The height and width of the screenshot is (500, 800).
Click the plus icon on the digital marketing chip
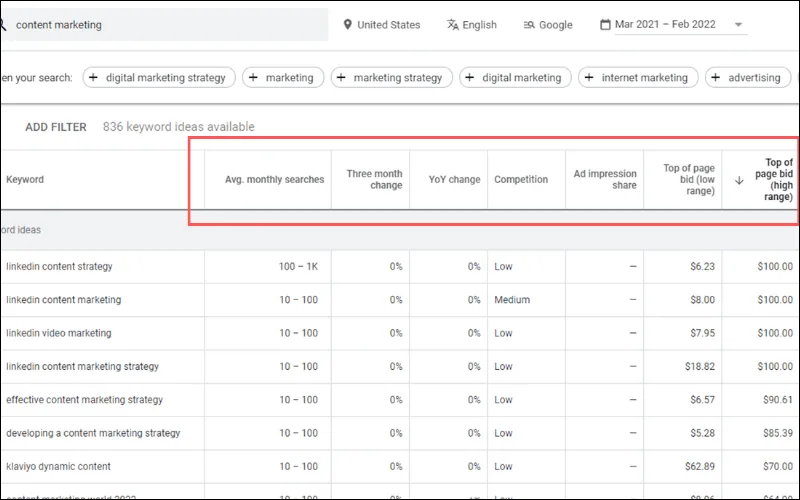click(470, 78)
